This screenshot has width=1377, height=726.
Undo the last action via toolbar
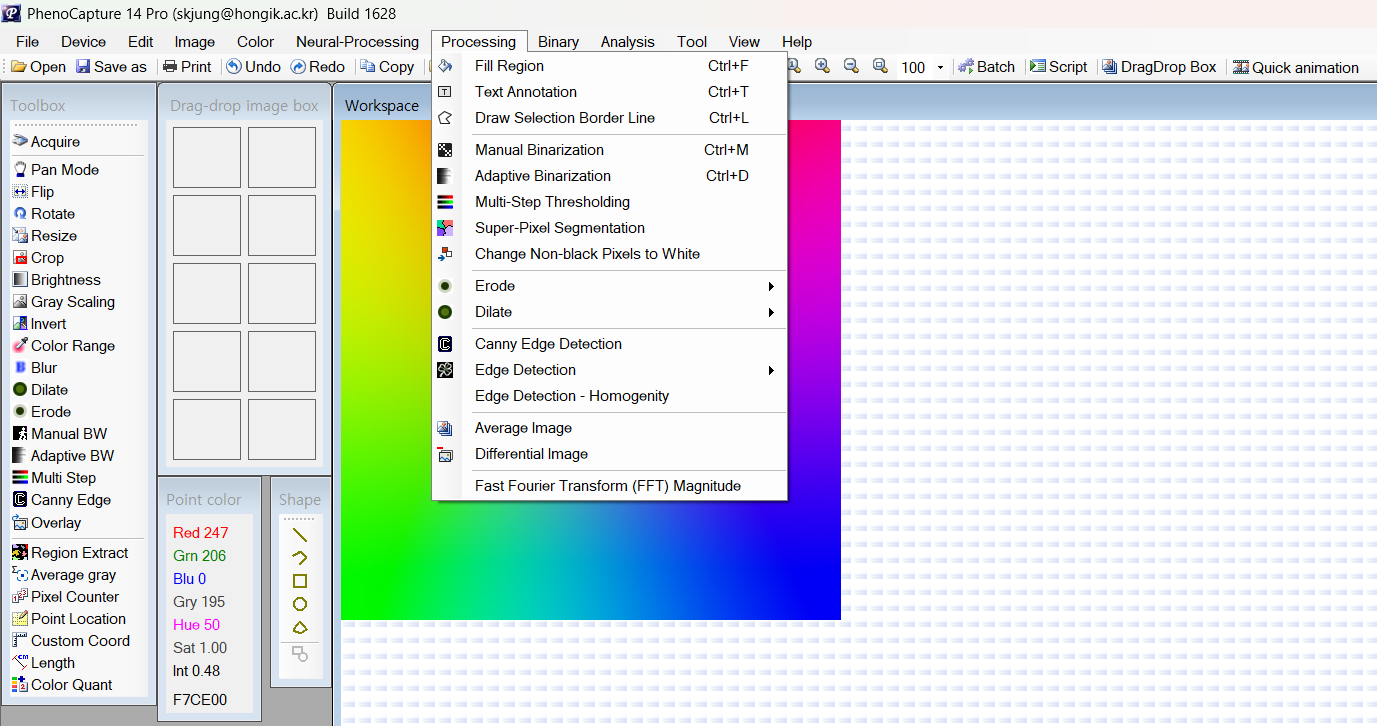(x=253, y=67)
